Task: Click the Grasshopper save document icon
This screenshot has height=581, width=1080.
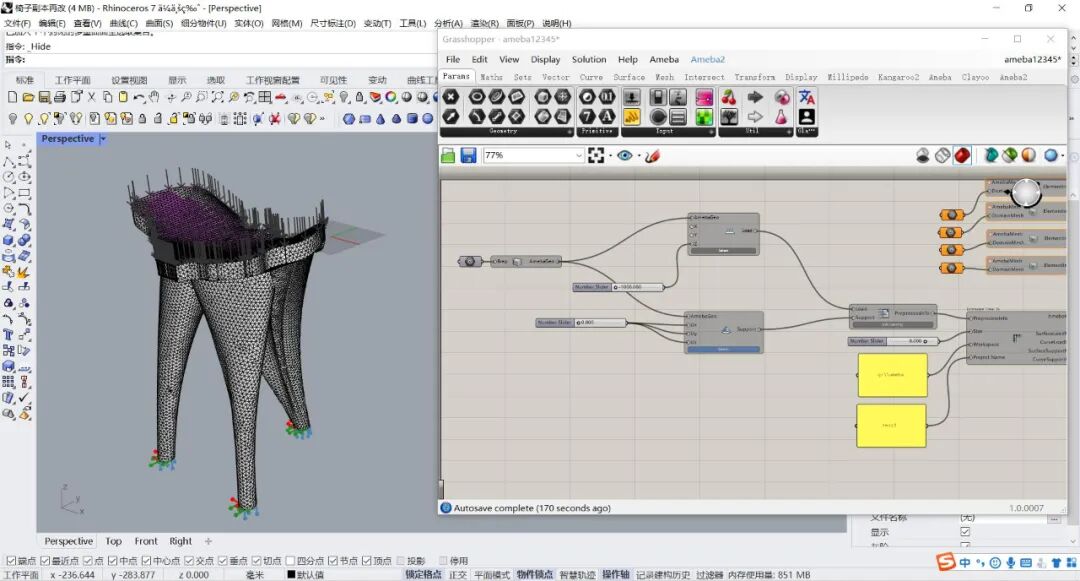Action: point(468,156)
